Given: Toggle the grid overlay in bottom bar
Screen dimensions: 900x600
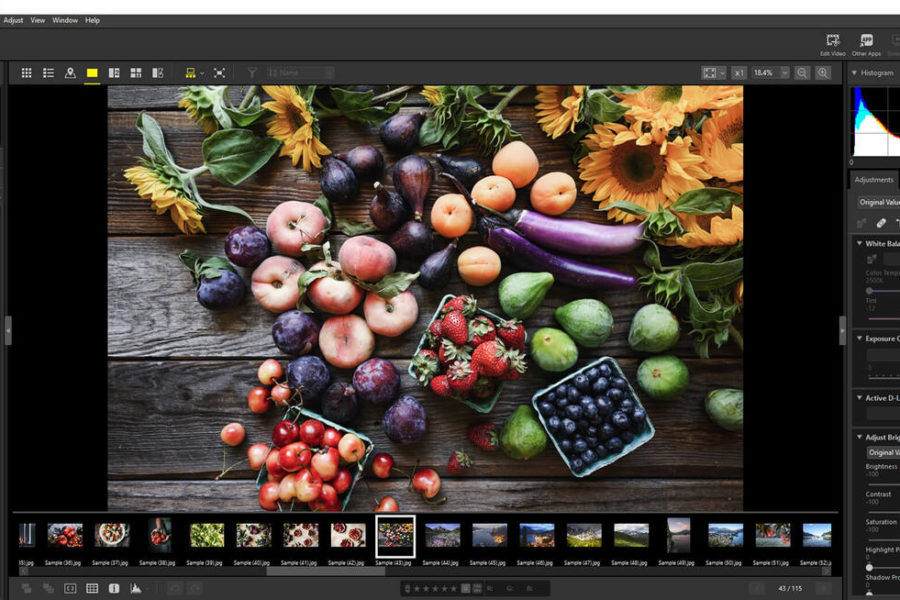Looking at the screenshot, I should click(x=92, y=589).
